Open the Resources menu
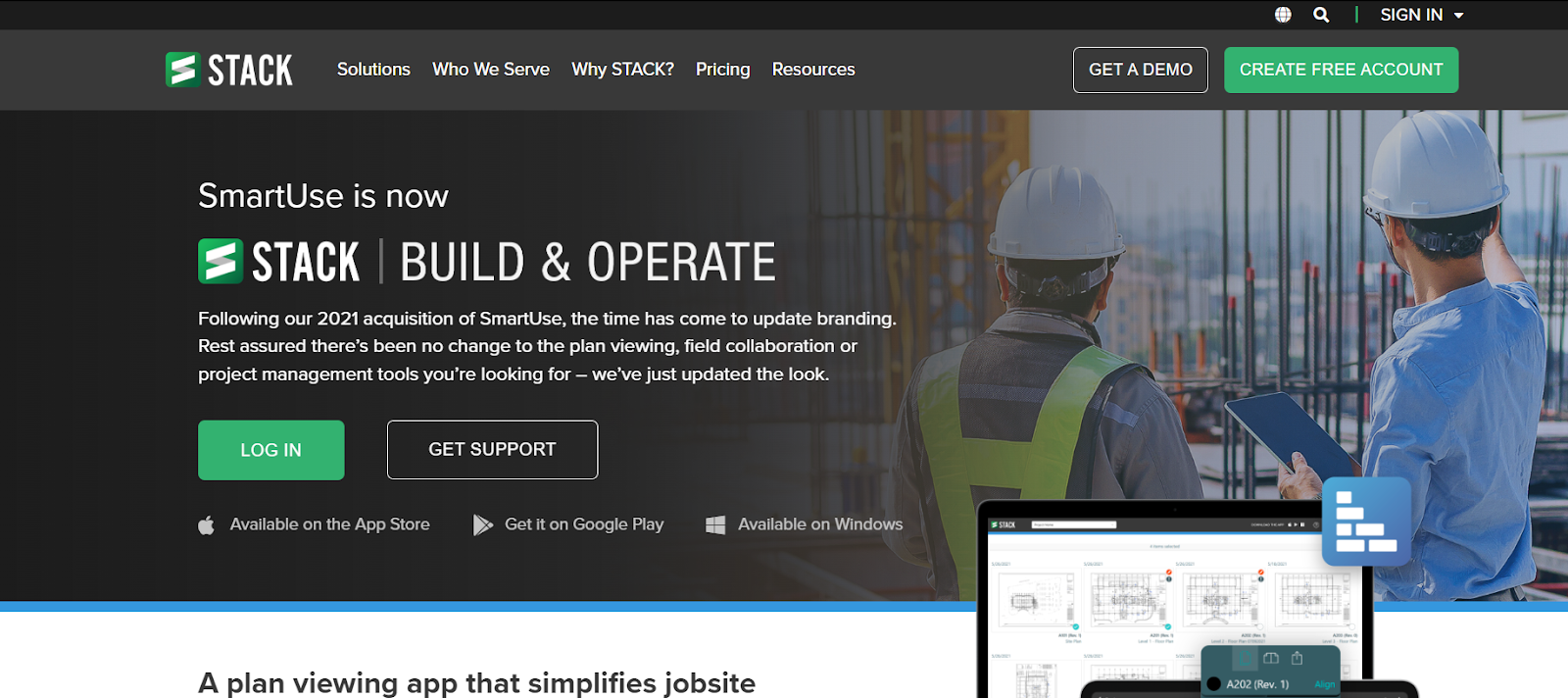Viewport: 1568px width, 698px height. click(813, 70)
